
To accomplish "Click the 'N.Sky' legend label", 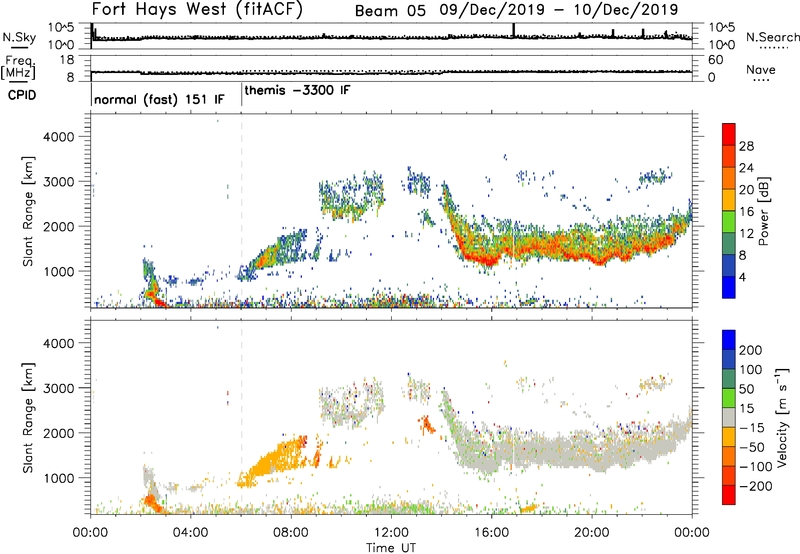I will coord(19,37).
